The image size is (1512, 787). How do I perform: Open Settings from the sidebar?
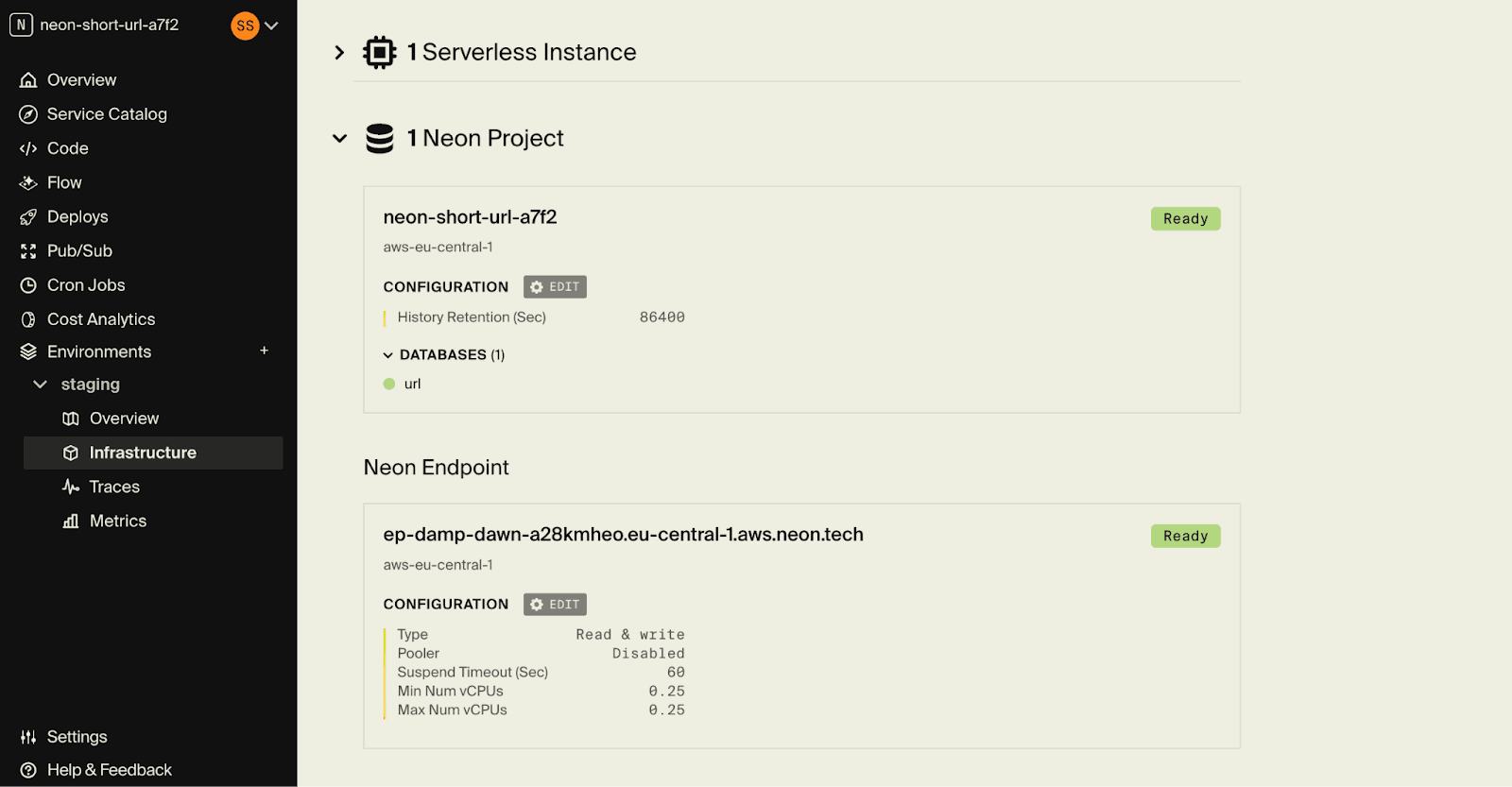coord(77,737)
